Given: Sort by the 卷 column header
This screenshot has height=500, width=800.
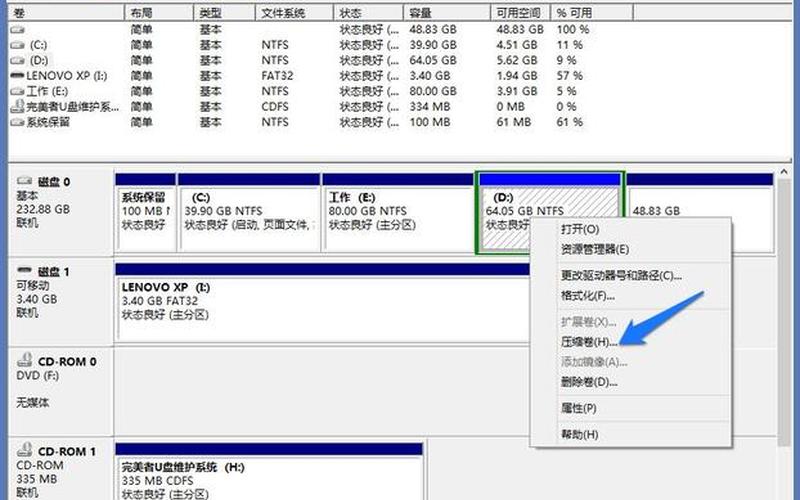Looking at the screenshot, I should pos(66,13).
